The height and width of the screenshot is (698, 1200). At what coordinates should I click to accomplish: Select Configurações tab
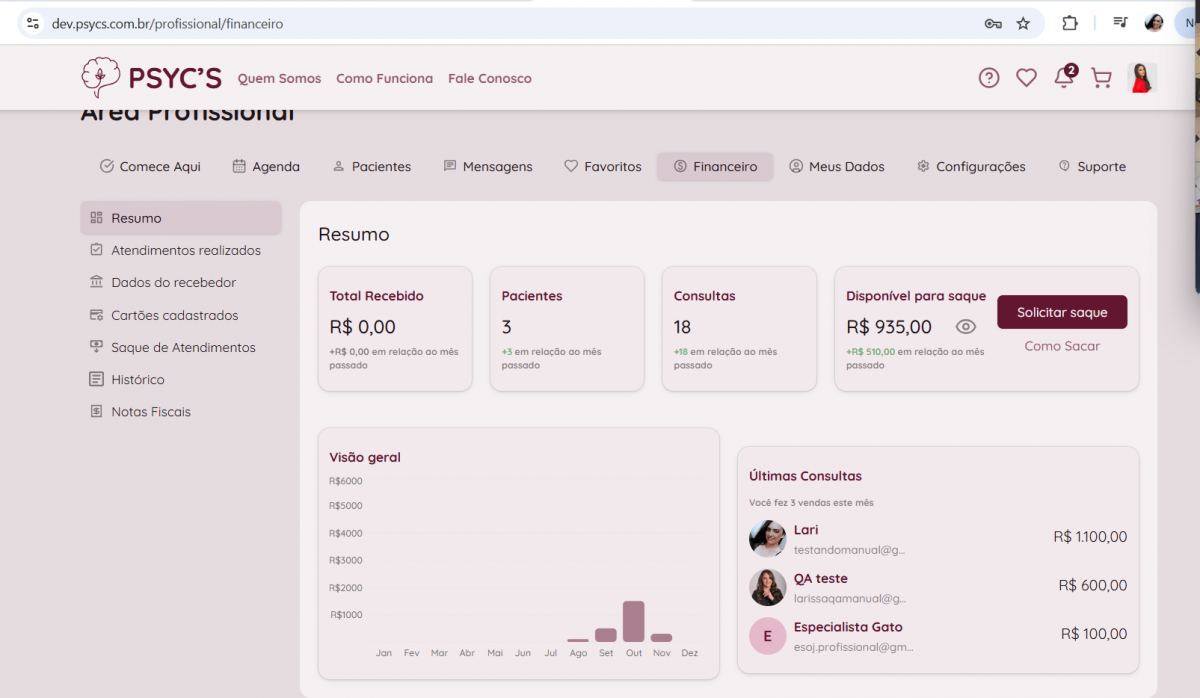[970, 167]
